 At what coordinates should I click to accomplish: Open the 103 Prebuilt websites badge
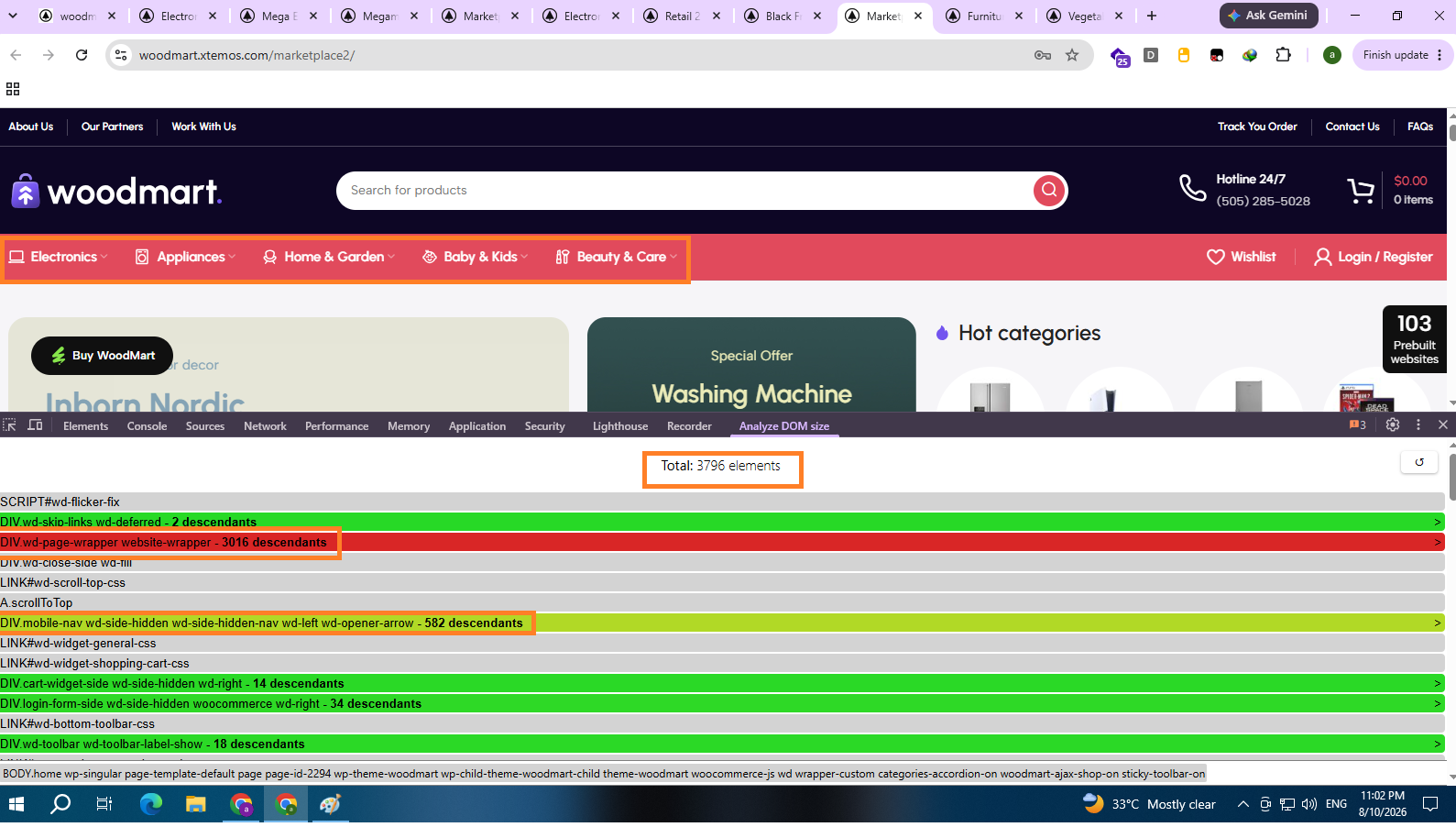point(1414,339)
